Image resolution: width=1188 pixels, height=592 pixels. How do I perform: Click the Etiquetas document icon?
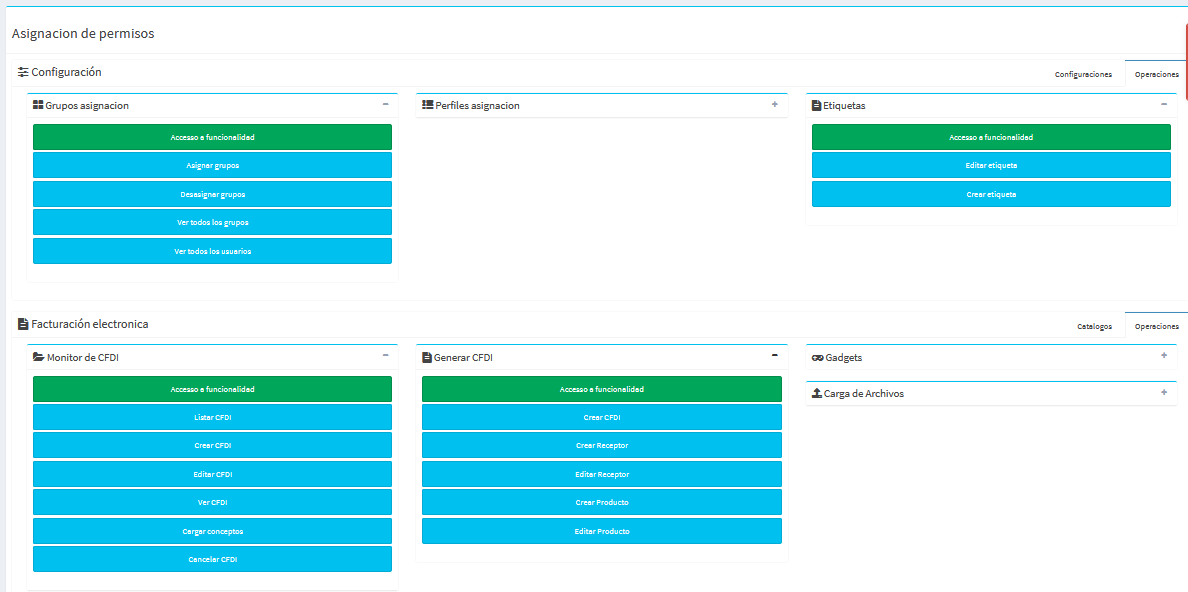[816, 105]
